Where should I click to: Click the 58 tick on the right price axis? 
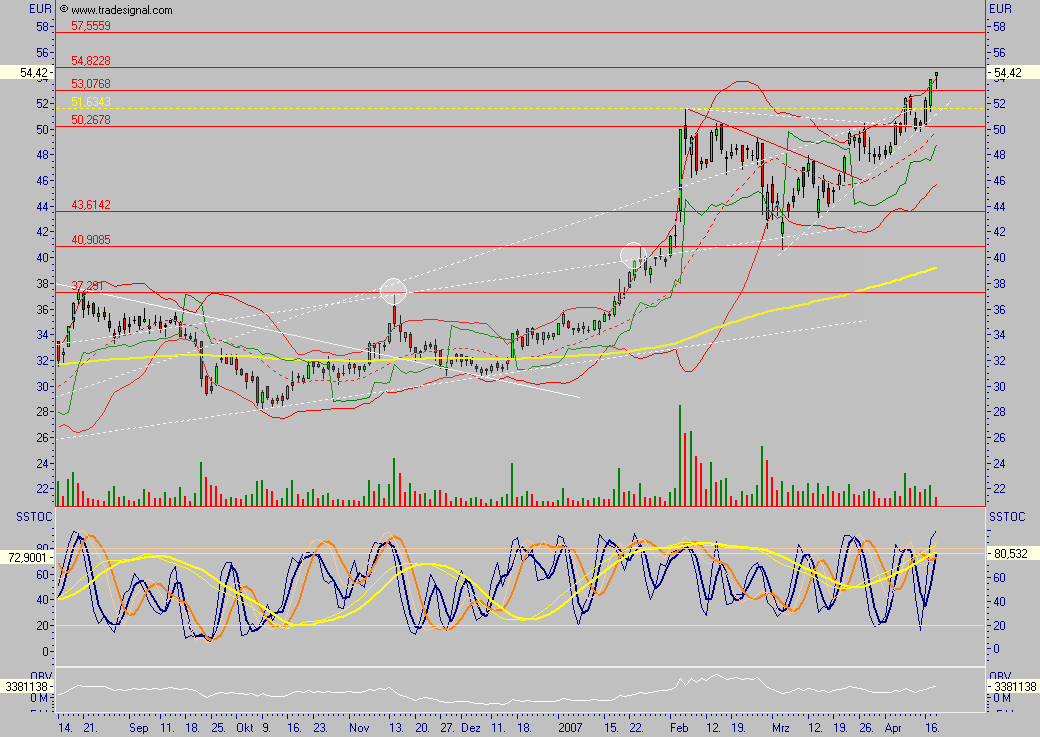point(999,27)
